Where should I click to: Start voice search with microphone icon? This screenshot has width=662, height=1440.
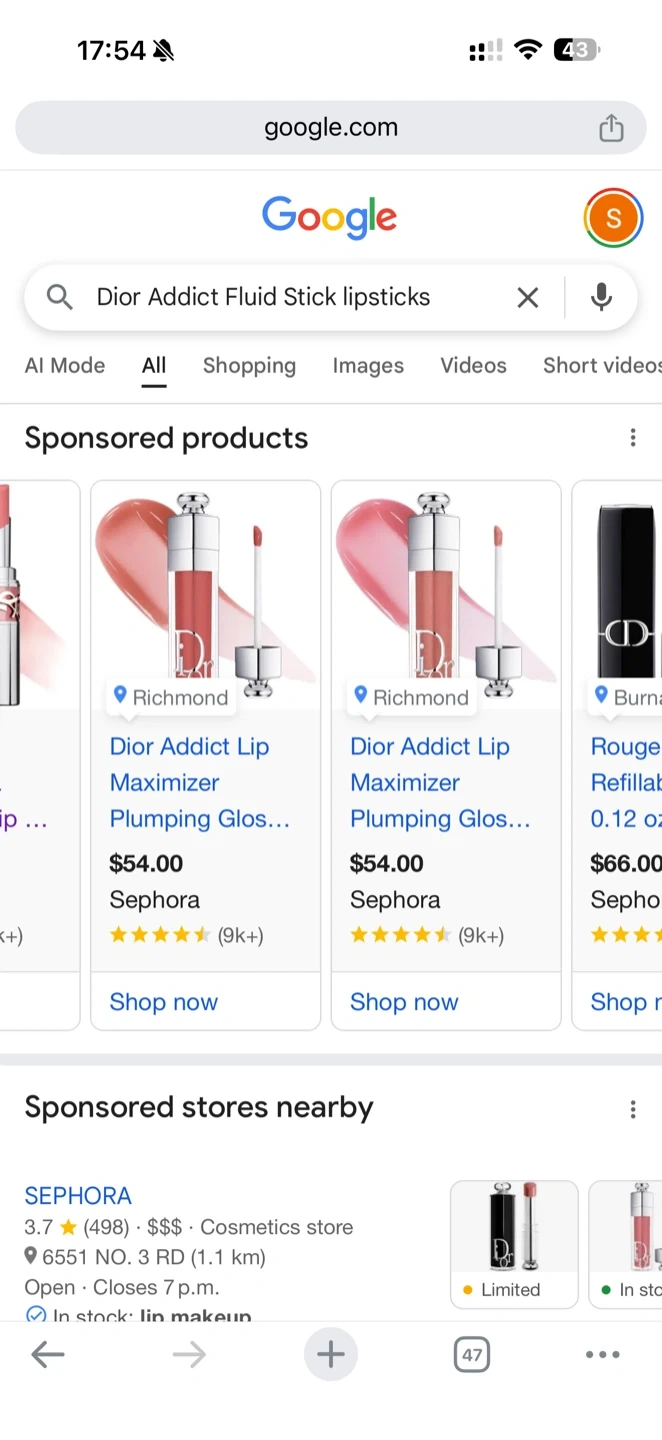pos(601,297)
